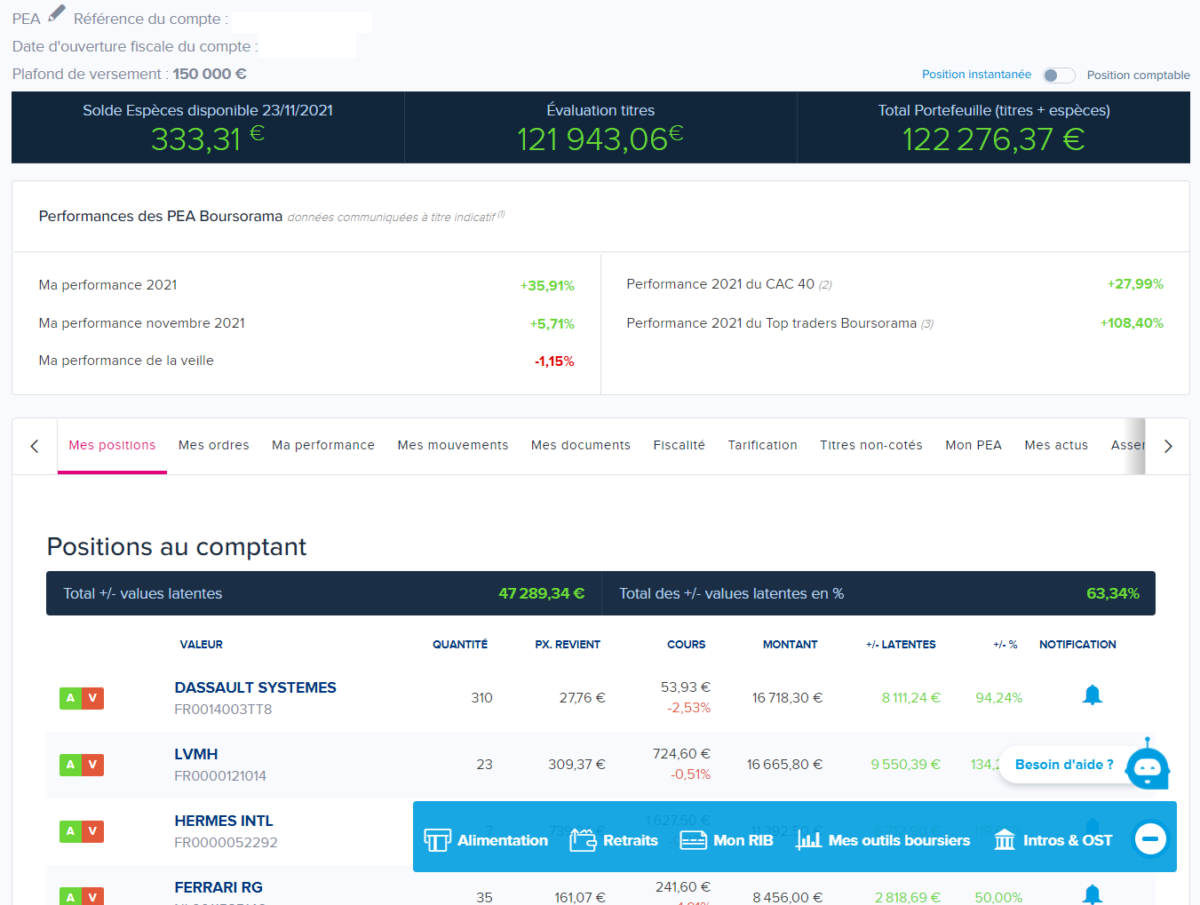1200x905 pixels.
Task: Click the PX. REVIENT column header
Action: [568, 645]
